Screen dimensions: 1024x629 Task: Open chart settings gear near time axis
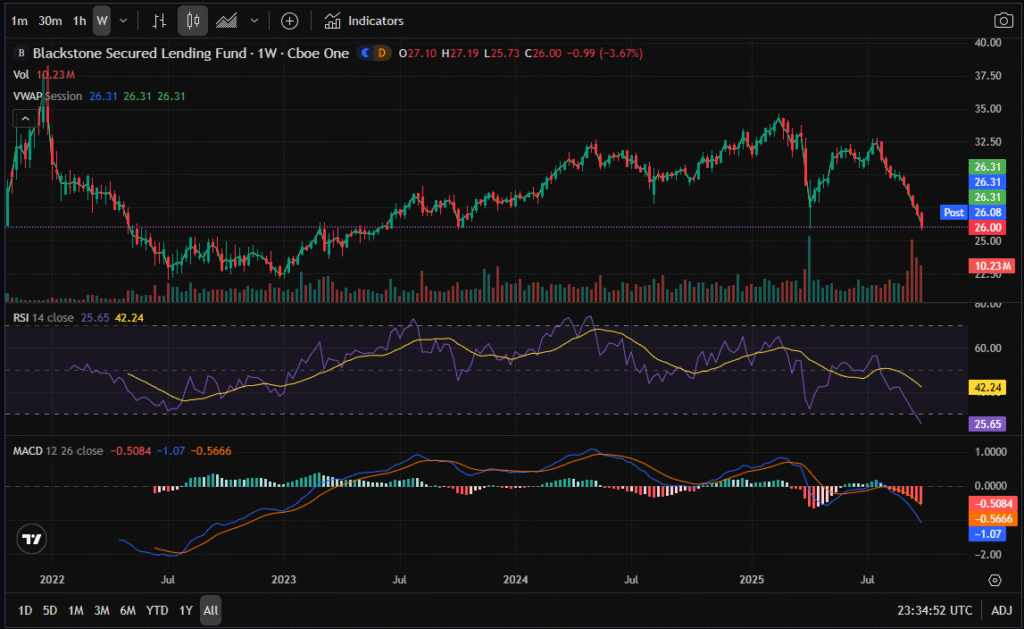pyautogui.click(x=995, y=580)
